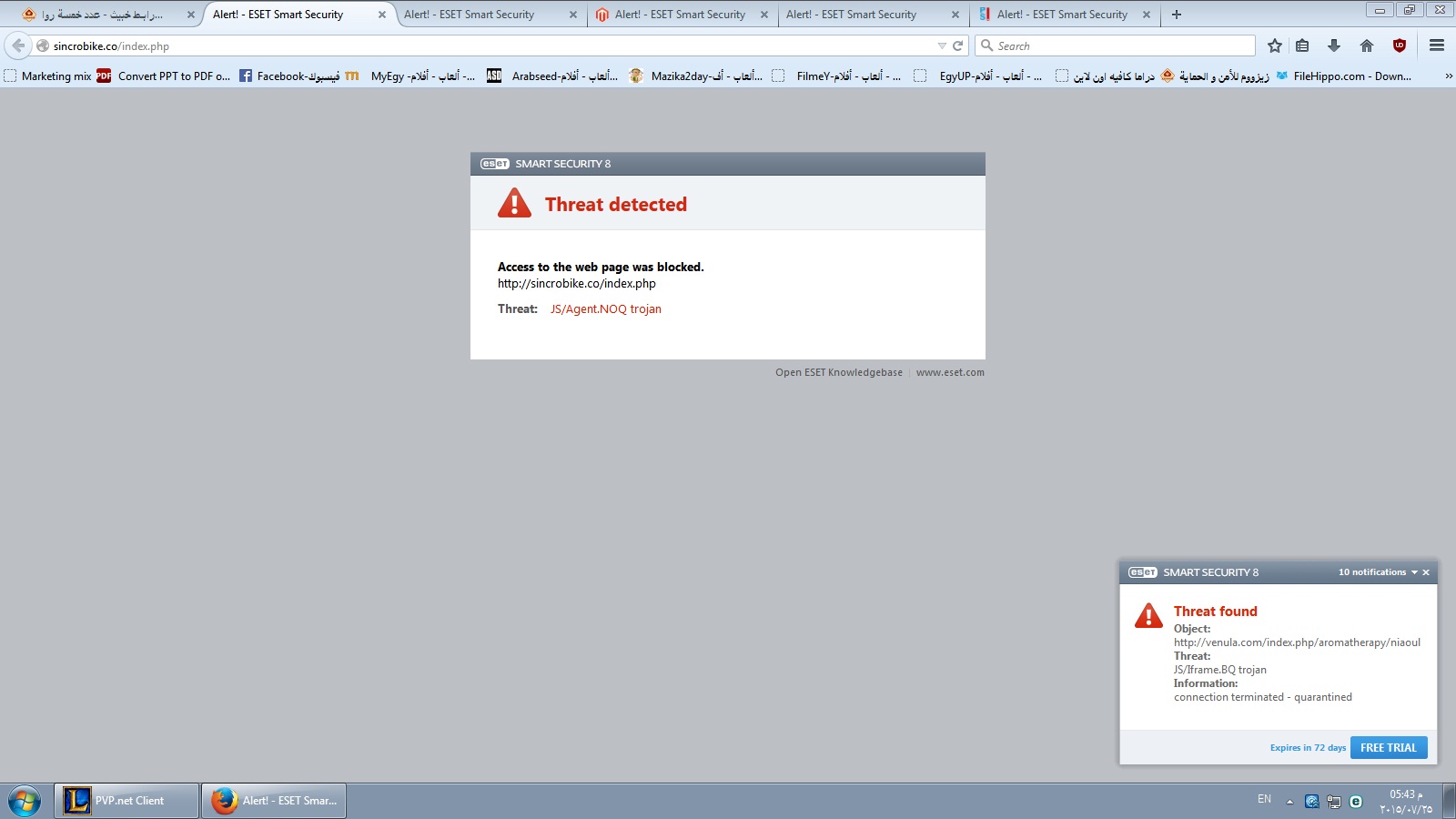The image size is (1456, 819).
Task: Reload the page with the refresh icon
Action: coord(957,45)
